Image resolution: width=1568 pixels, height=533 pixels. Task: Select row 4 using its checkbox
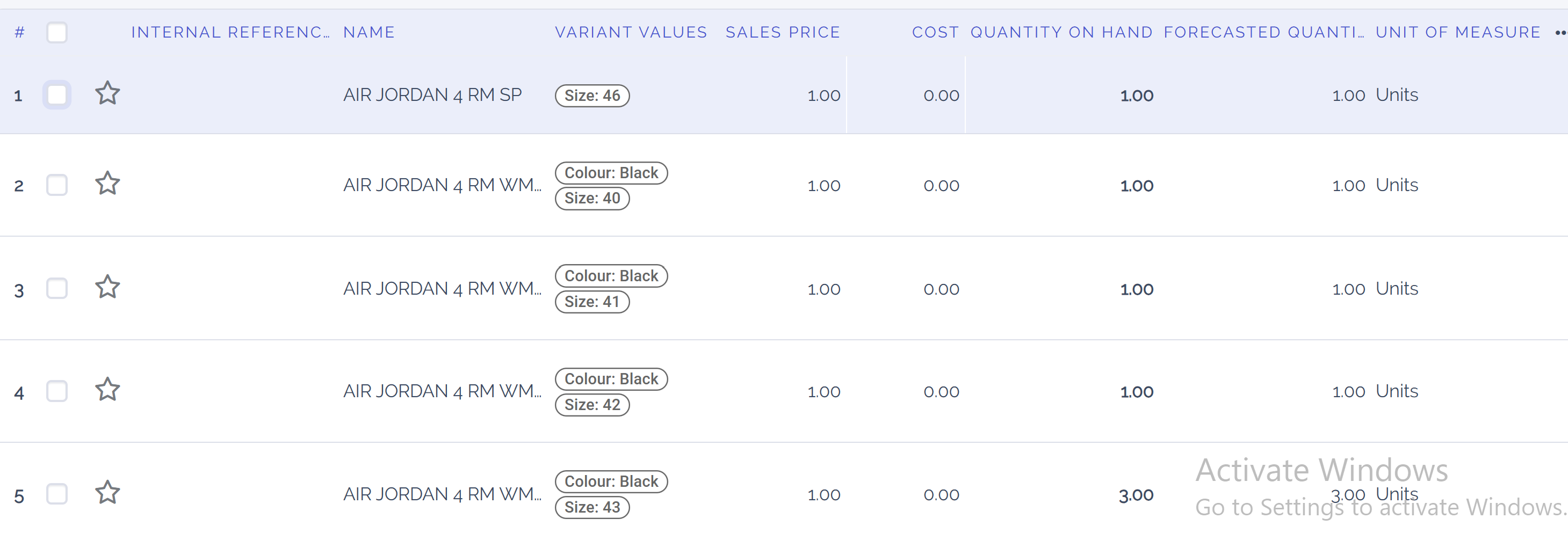coord(56,391)
